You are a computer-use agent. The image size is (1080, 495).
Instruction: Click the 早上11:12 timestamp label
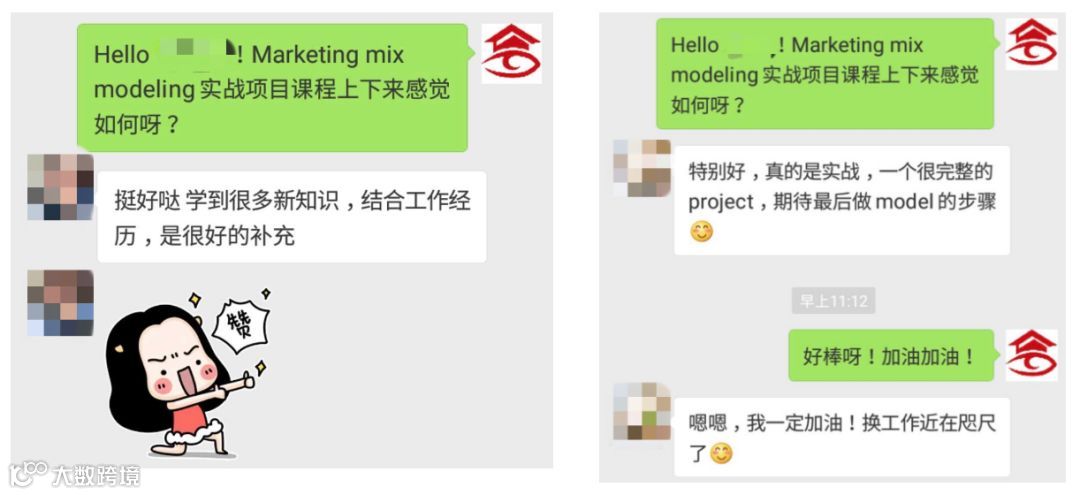point(833,301)
